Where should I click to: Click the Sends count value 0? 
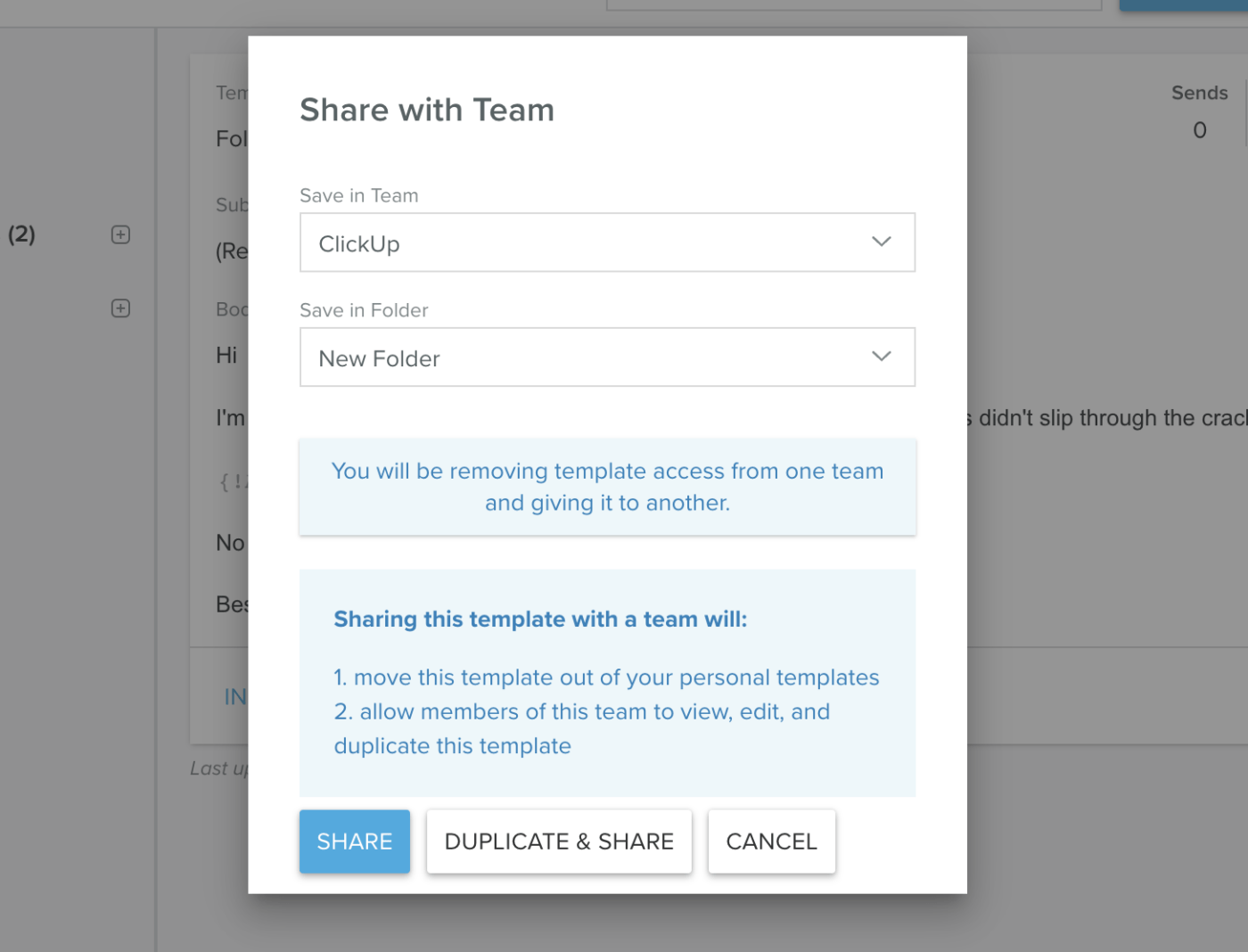1200,130
